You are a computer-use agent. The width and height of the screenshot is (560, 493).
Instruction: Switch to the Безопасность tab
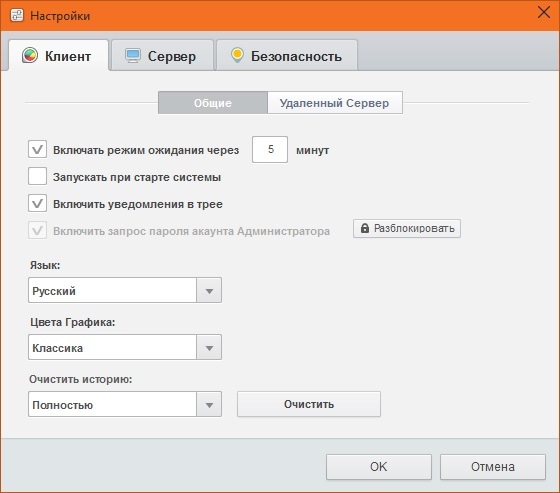point(287,56)
